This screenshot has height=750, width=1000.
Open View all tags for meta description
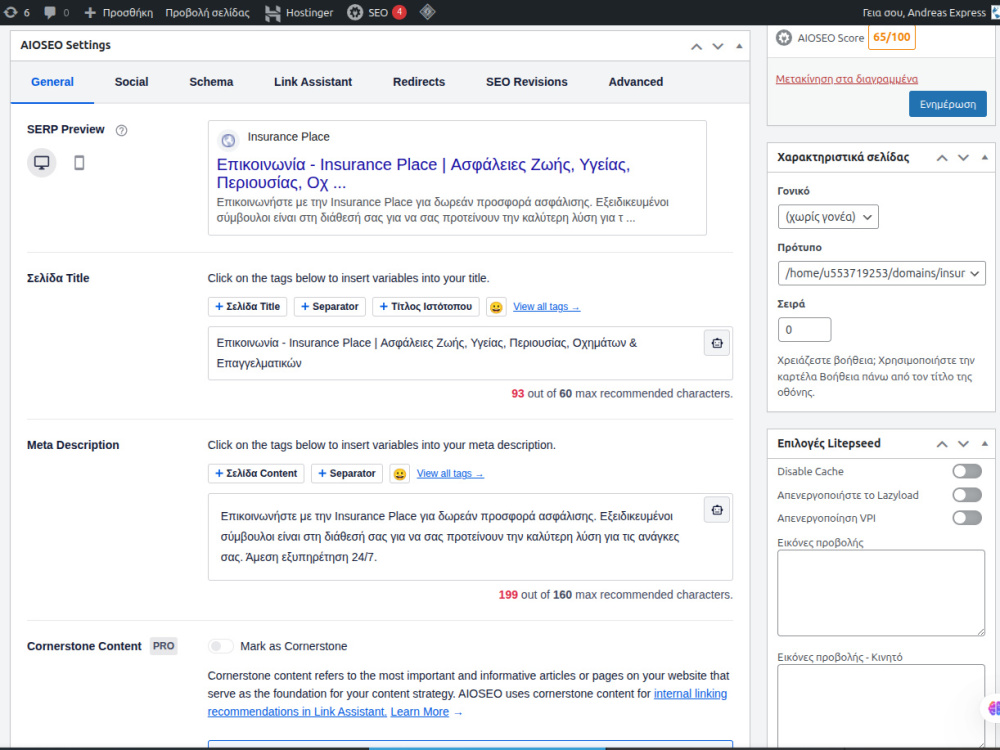pyautogui.click(x=450, y=474)
